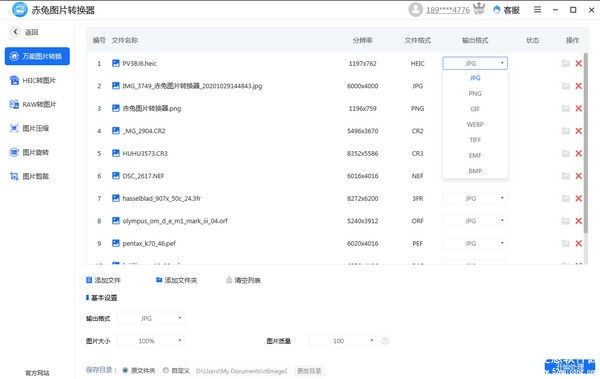600x379 pixels.
Task: Click the 添加文件 add file button
Action: (103, 280)
